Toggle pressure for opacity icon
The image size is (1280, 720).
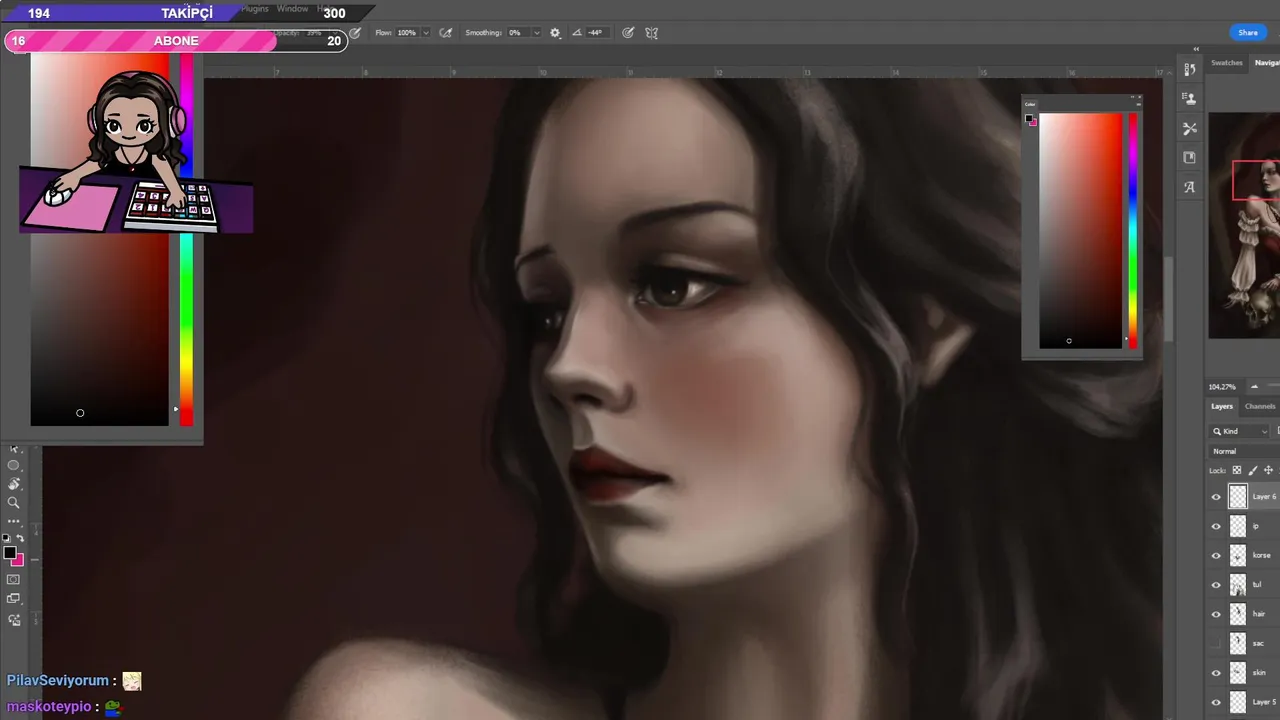(x=355, y=33)
